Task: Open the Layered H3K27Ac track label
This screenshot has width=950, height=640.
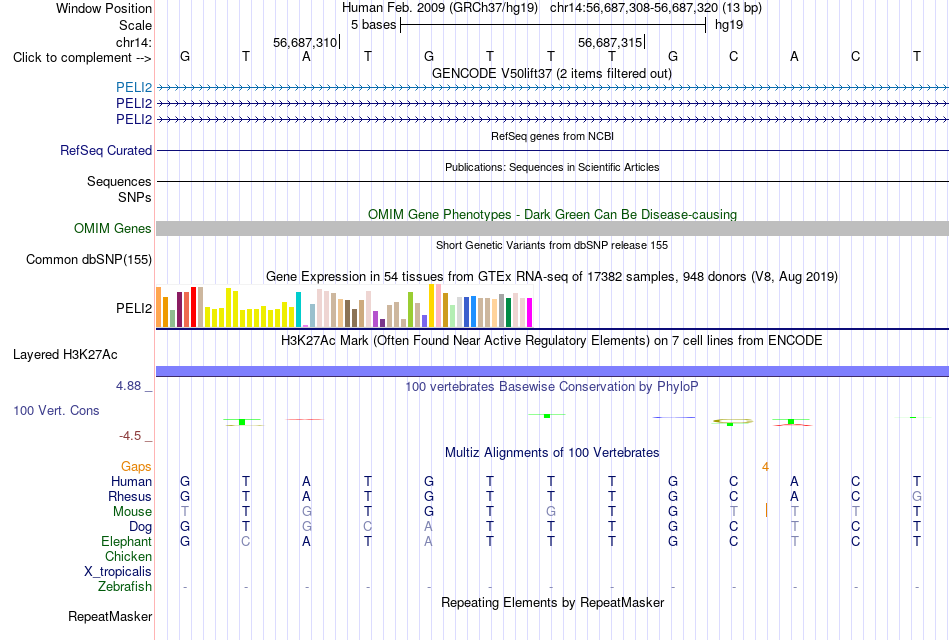Action: (x=65, y=355)
